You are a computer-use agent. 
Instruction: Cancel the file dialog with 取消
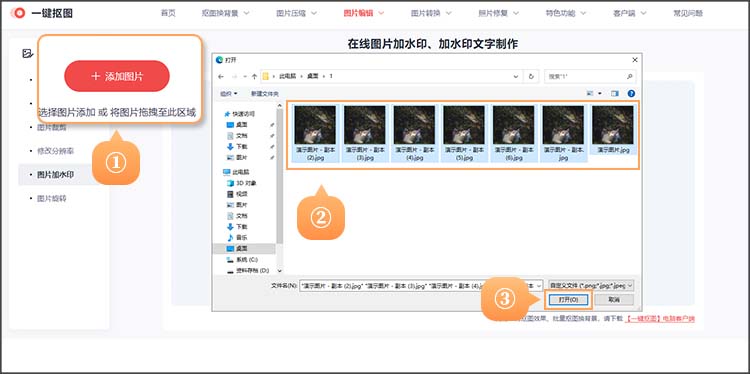coord(614,300)
